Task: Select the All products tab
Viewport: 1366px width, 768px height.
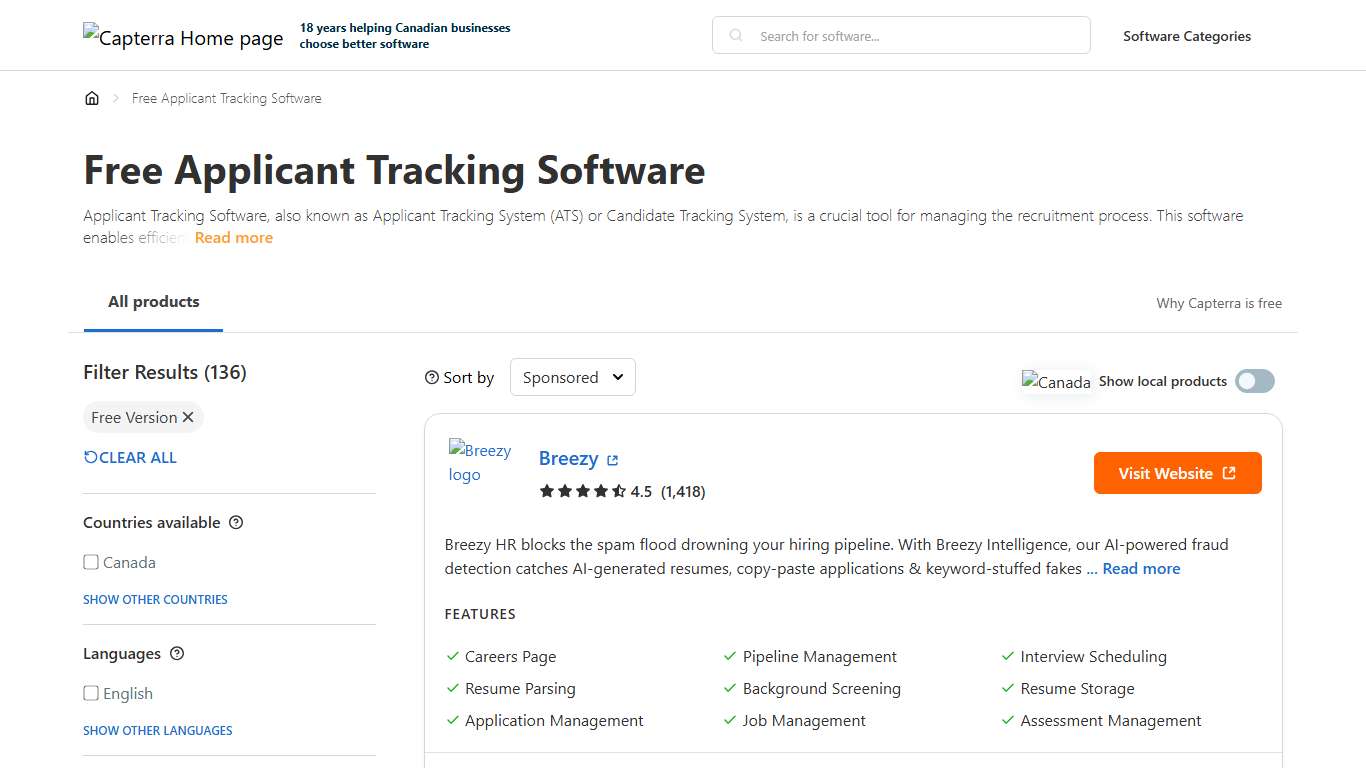Action: point(153,301)
